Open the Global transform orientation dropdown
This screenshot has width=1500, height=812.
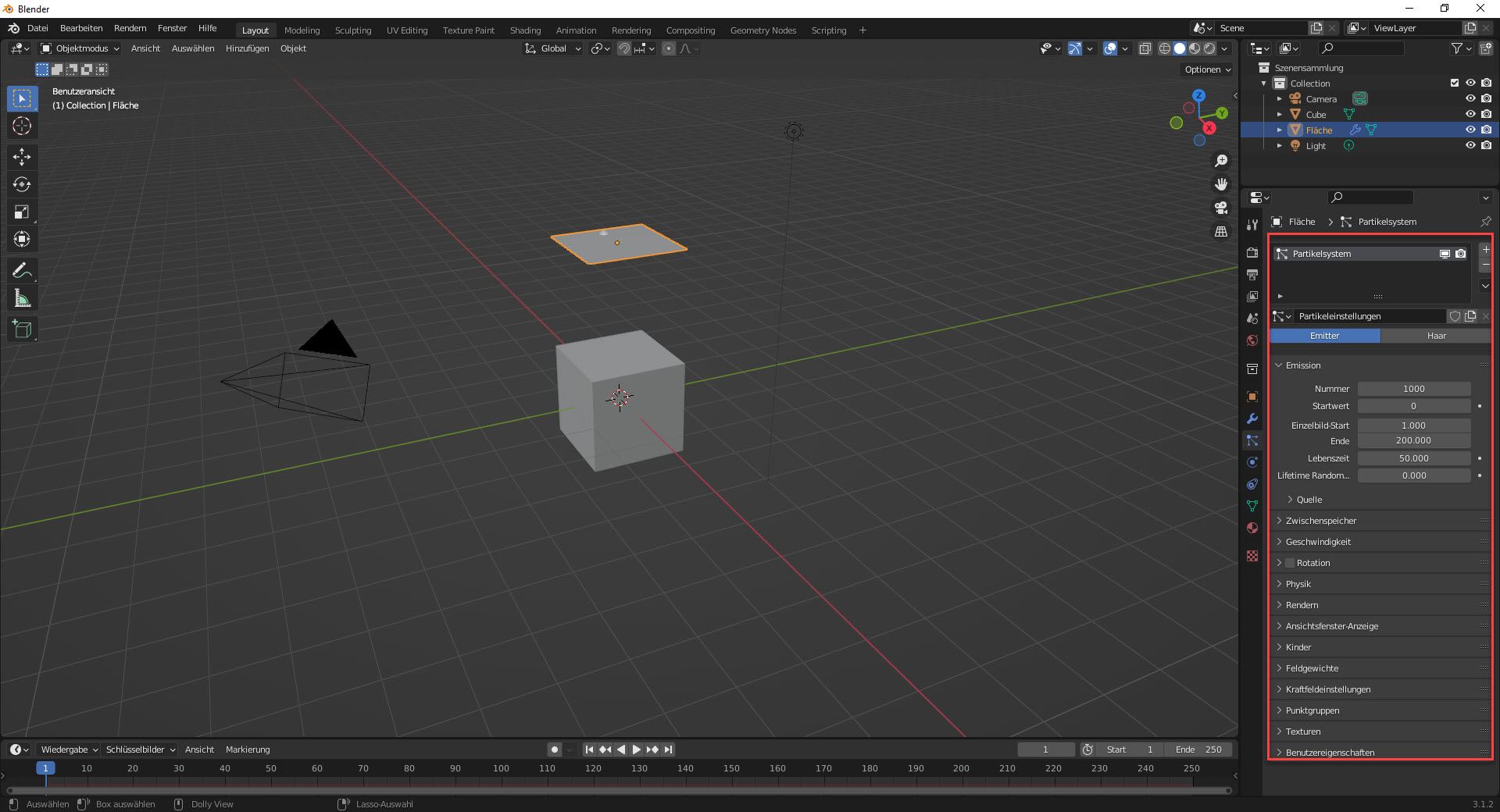[552, 48]
